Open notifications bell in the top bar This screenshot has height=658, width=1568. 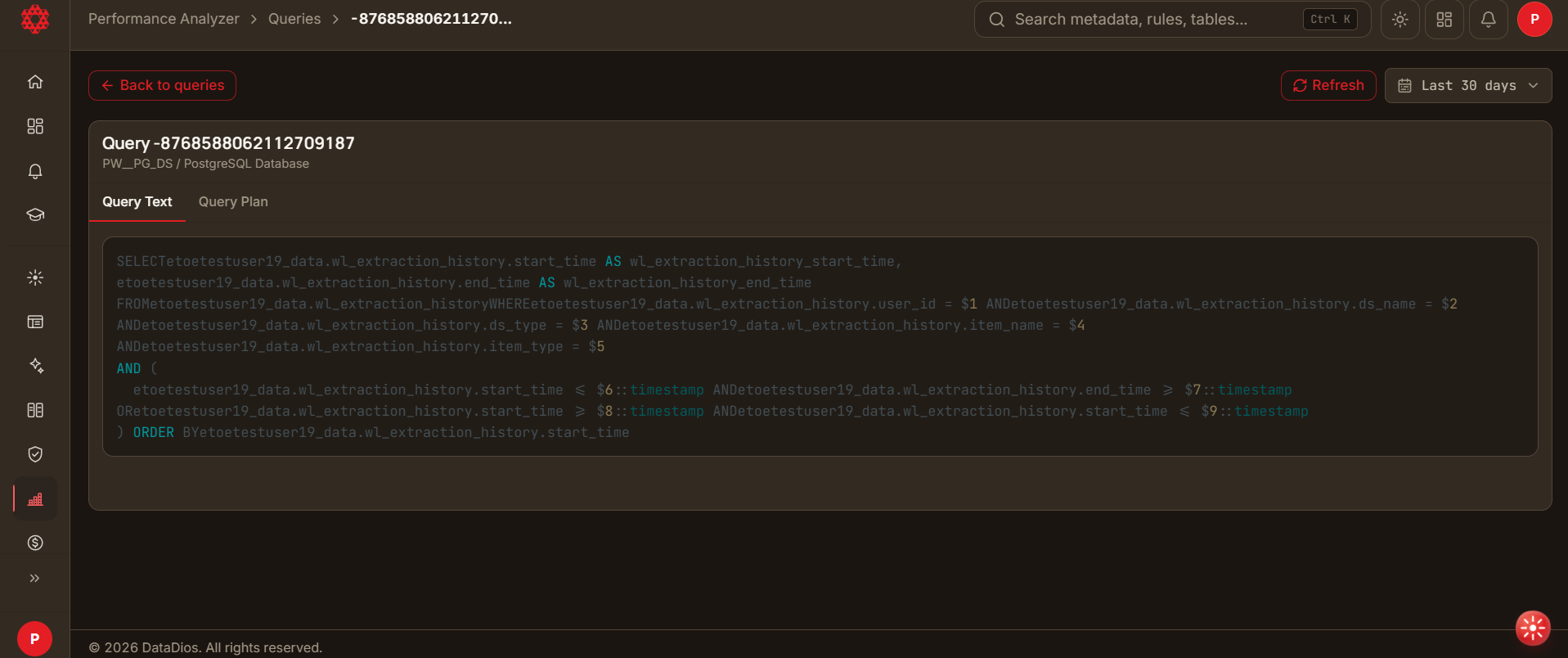point(1489,20)
